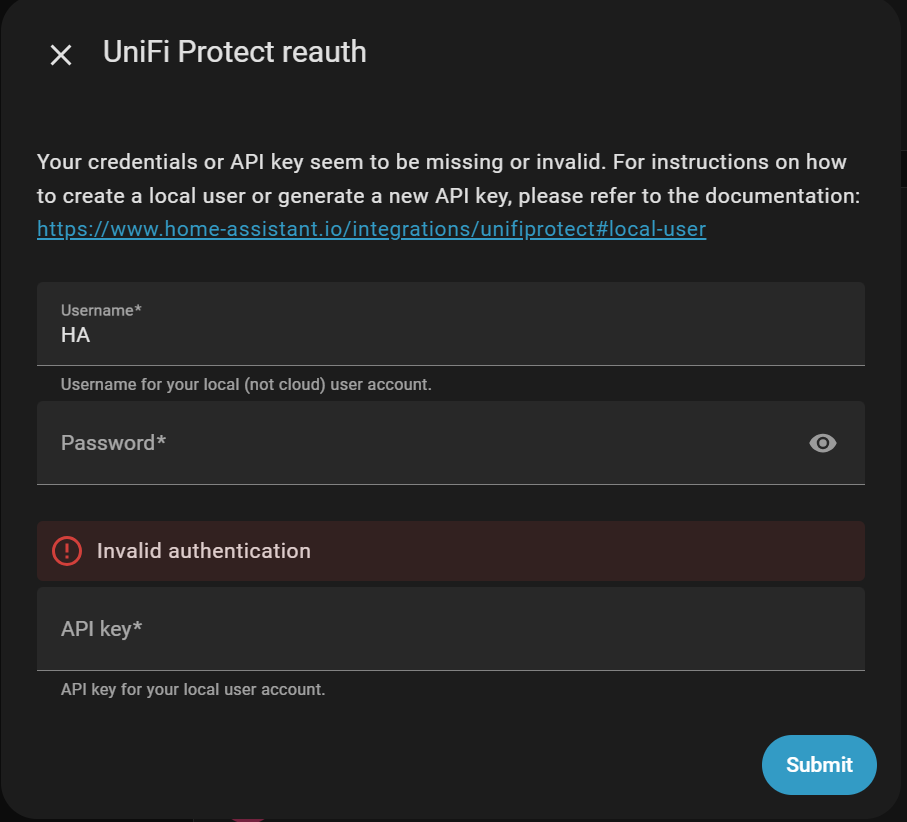Click the red error alert icon
Image resolution: width=907 pixels, height=822 pixels.
pos(67,551)
